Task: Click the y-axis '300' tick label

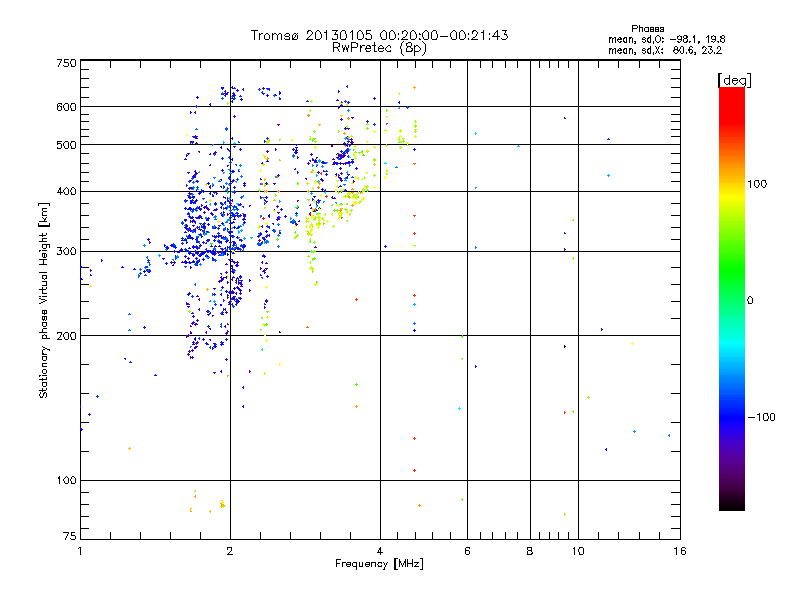Action: [66, 252]
